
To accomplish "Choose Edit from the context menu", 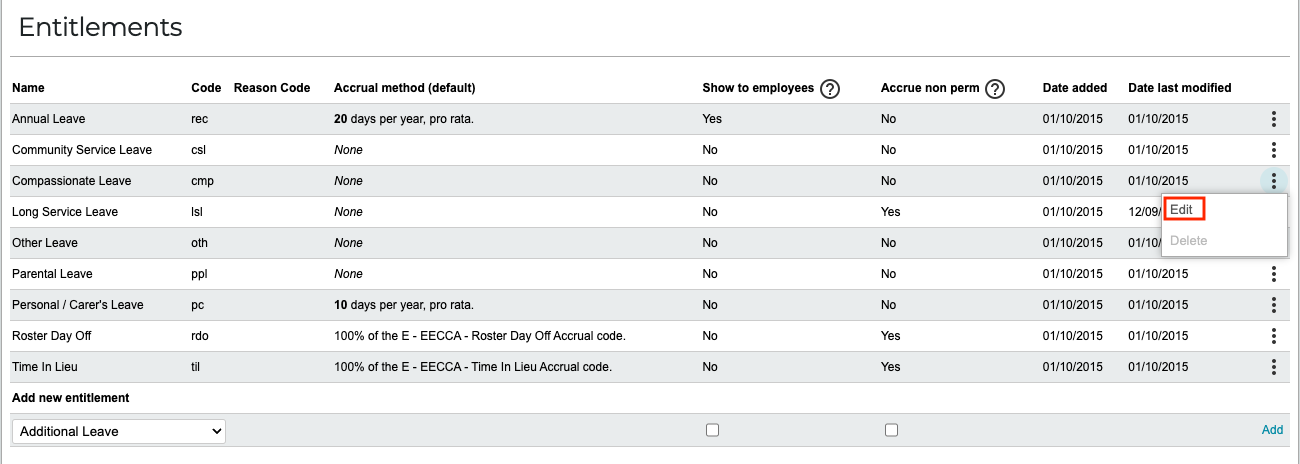I will coord(1183,210).
